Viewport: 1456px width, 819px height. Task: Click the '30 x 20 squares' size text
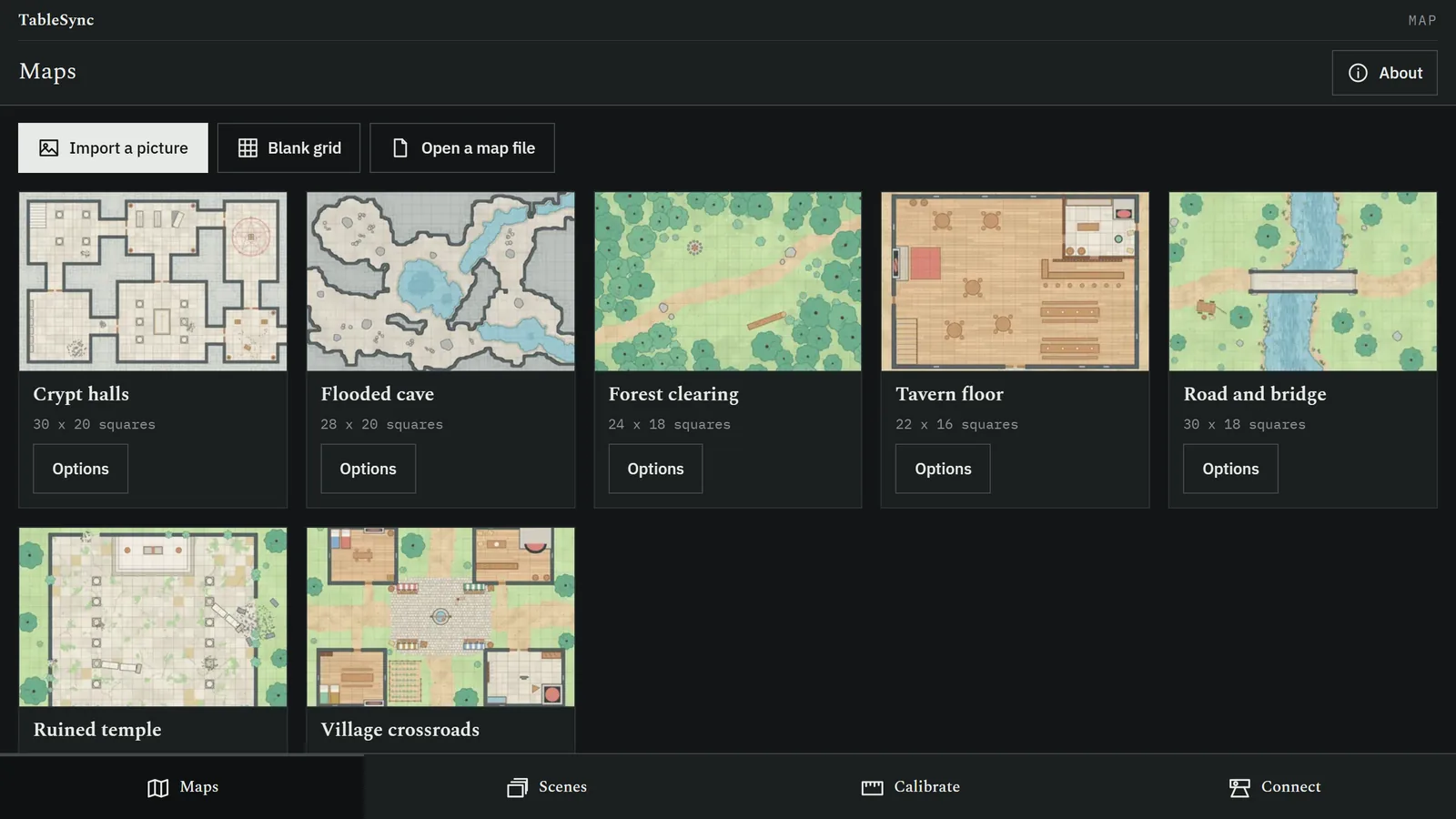[x=95, y=425]
